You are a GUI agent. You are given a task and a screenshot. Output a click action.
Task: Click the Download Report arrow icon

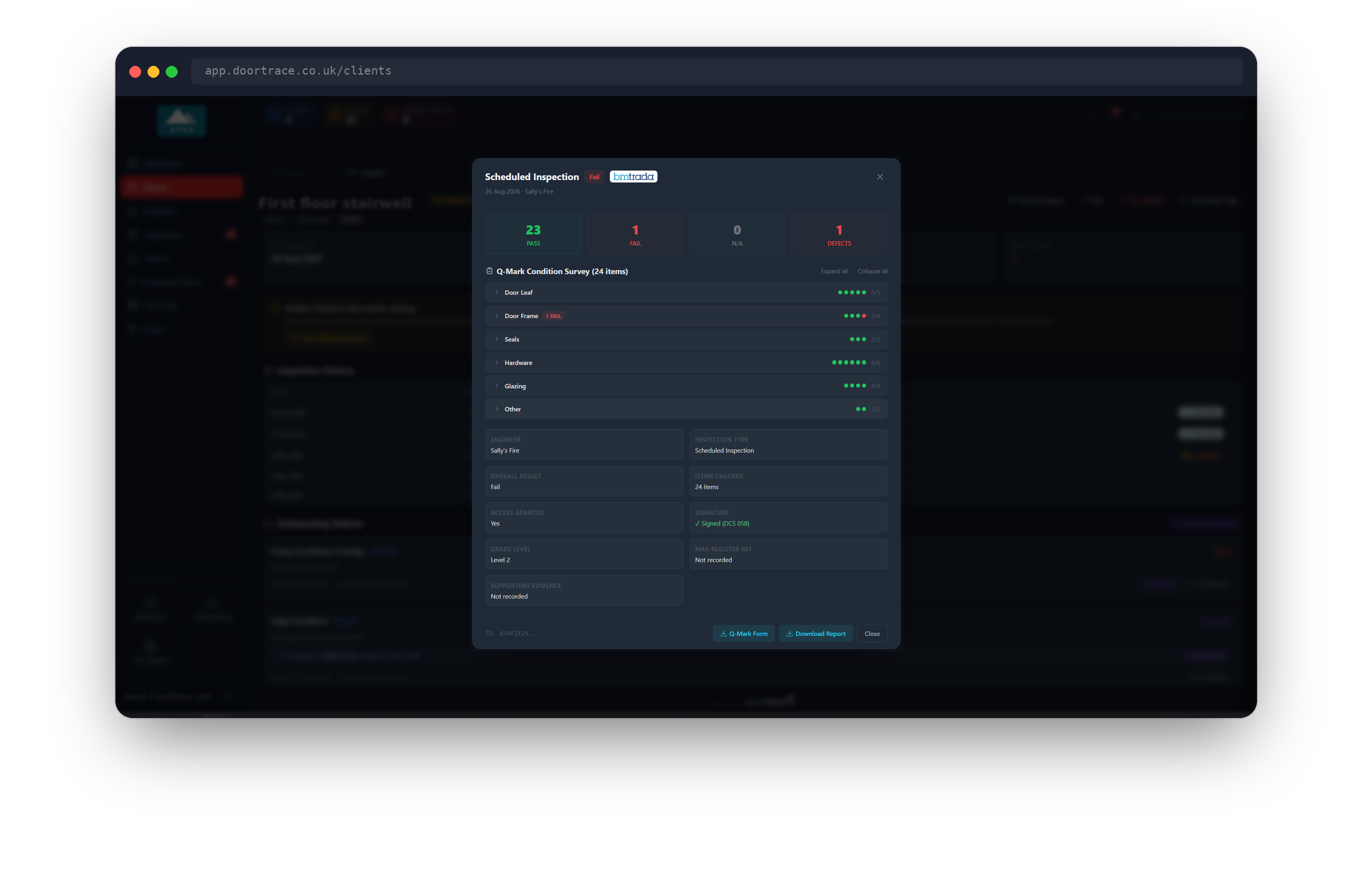click(x=790, y=633)
